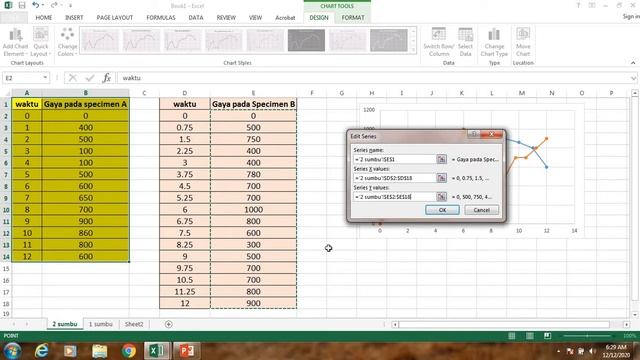Click Switch Row/Column button
This screenshot has width=640, height=360.
click(438, 42)
